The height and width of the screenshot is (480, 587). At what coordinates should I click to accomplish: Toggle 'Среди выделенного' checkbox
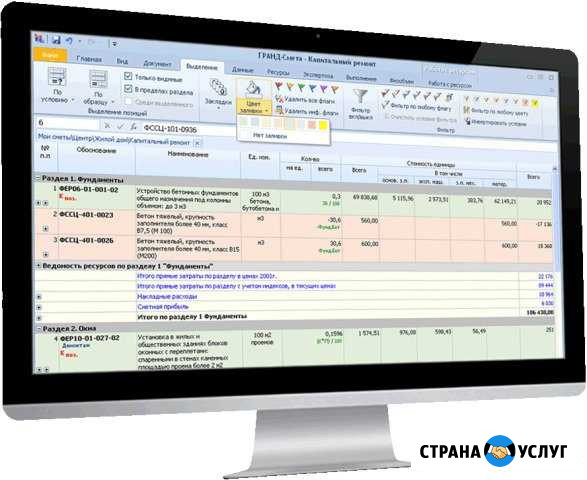[128, 101]
